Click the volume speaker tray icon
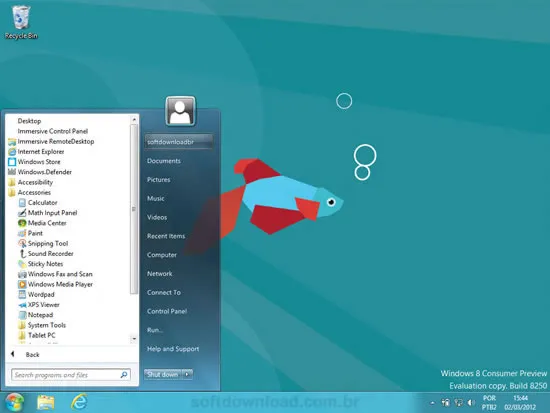This screenshot has width=550, height=413. (x=471, y=402)
